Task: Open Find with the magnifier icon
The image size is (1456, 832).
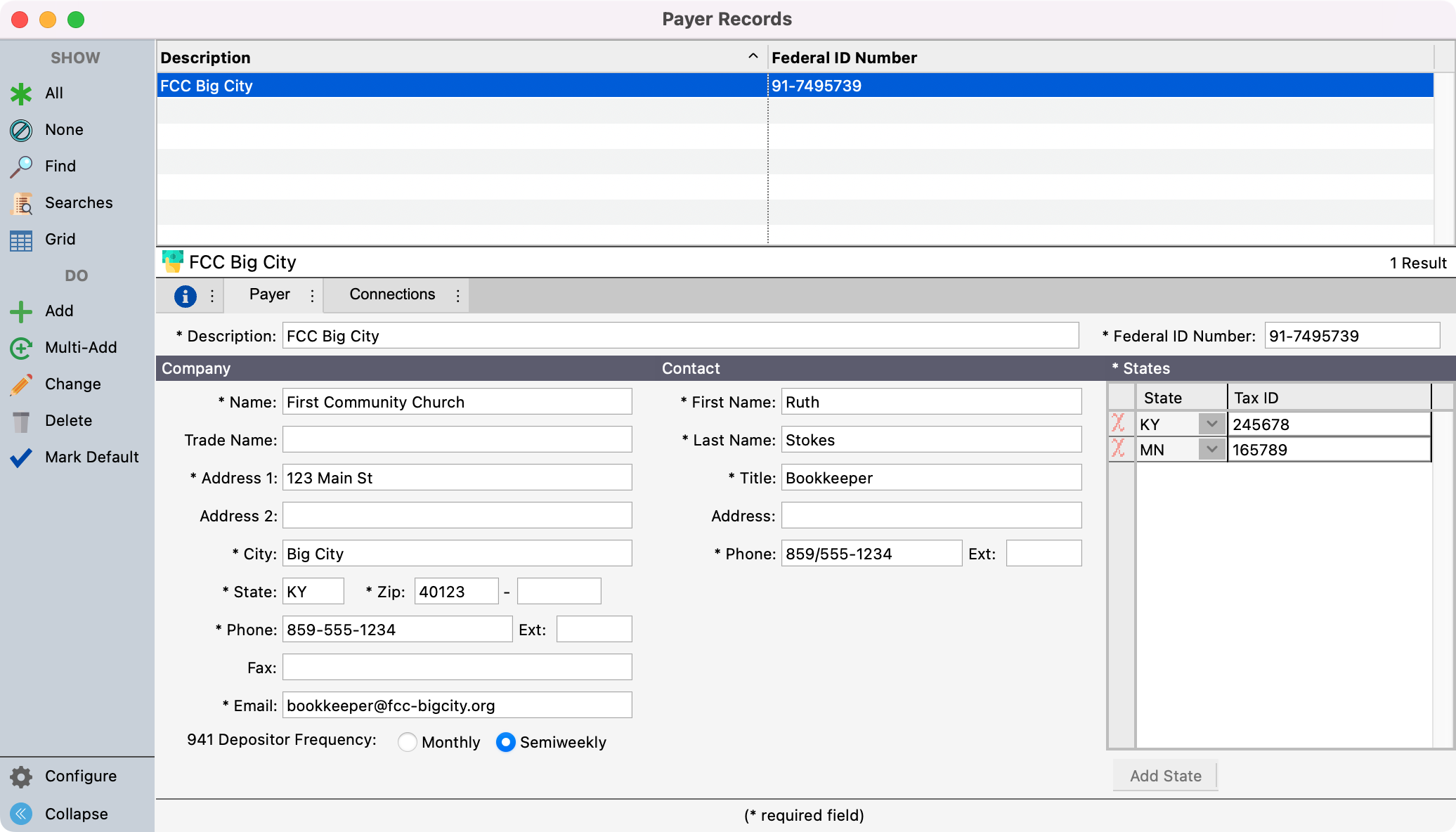Action: (21, 167)
